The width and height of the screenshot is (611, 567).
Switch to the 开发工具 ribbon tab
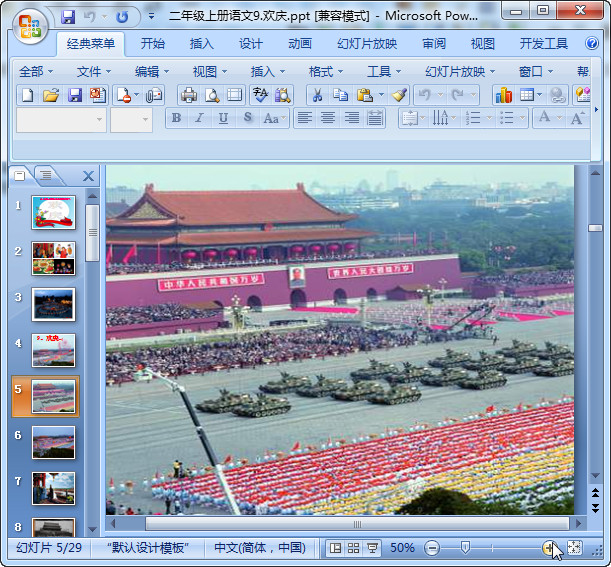click(544, 43)
